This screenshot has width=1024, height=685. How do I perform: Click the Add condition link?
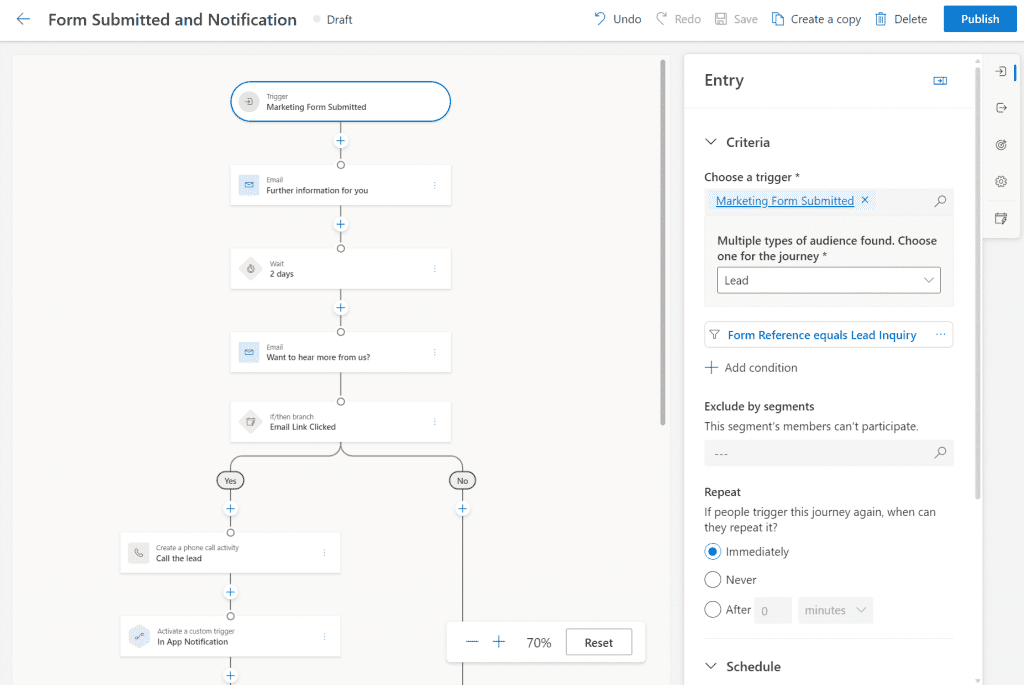(751, 368)
